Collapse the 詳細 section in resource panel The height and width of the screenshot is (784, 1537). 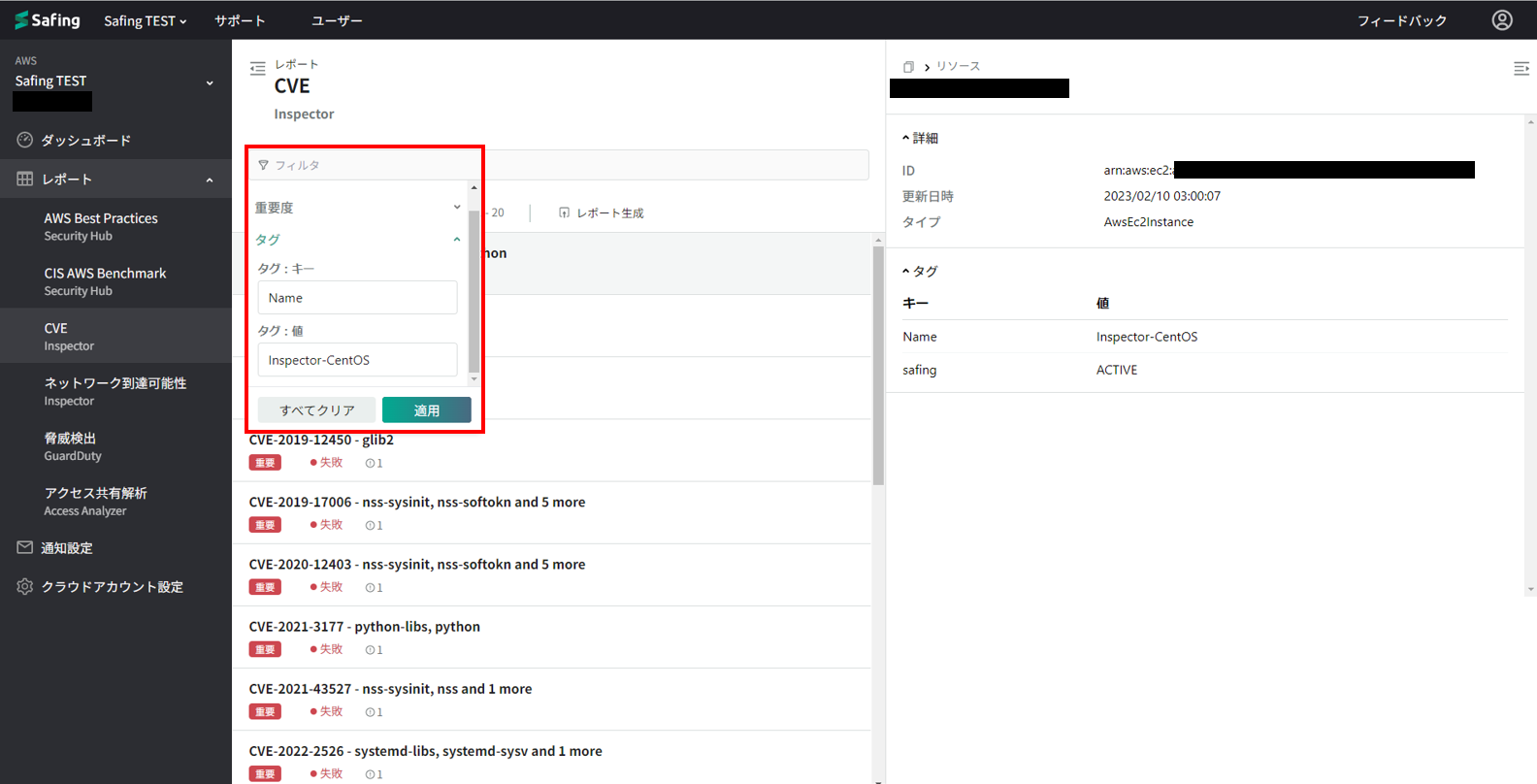[x=906, y=138]
